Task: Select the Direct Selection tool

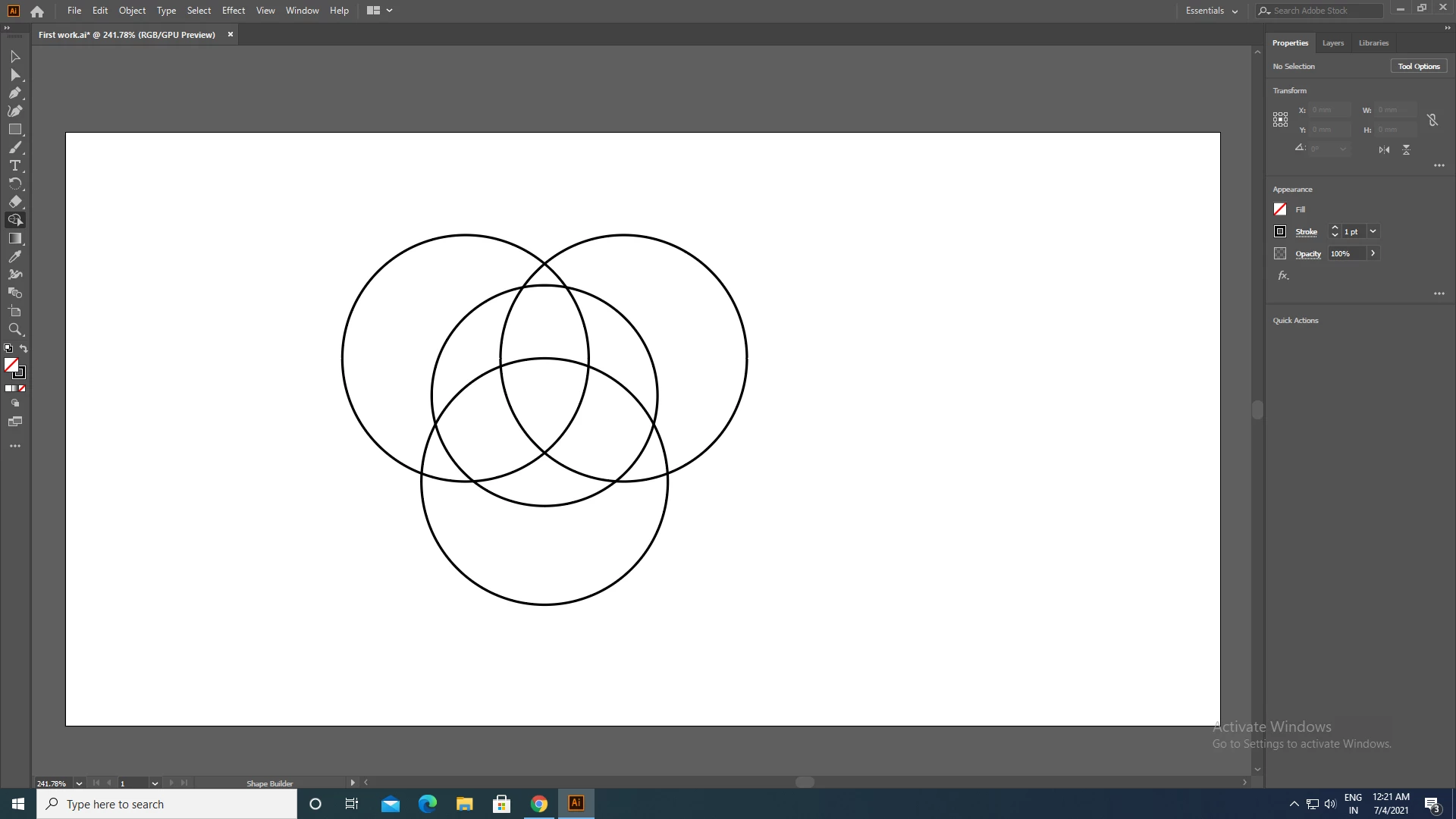Action: (x=14, y=74)
